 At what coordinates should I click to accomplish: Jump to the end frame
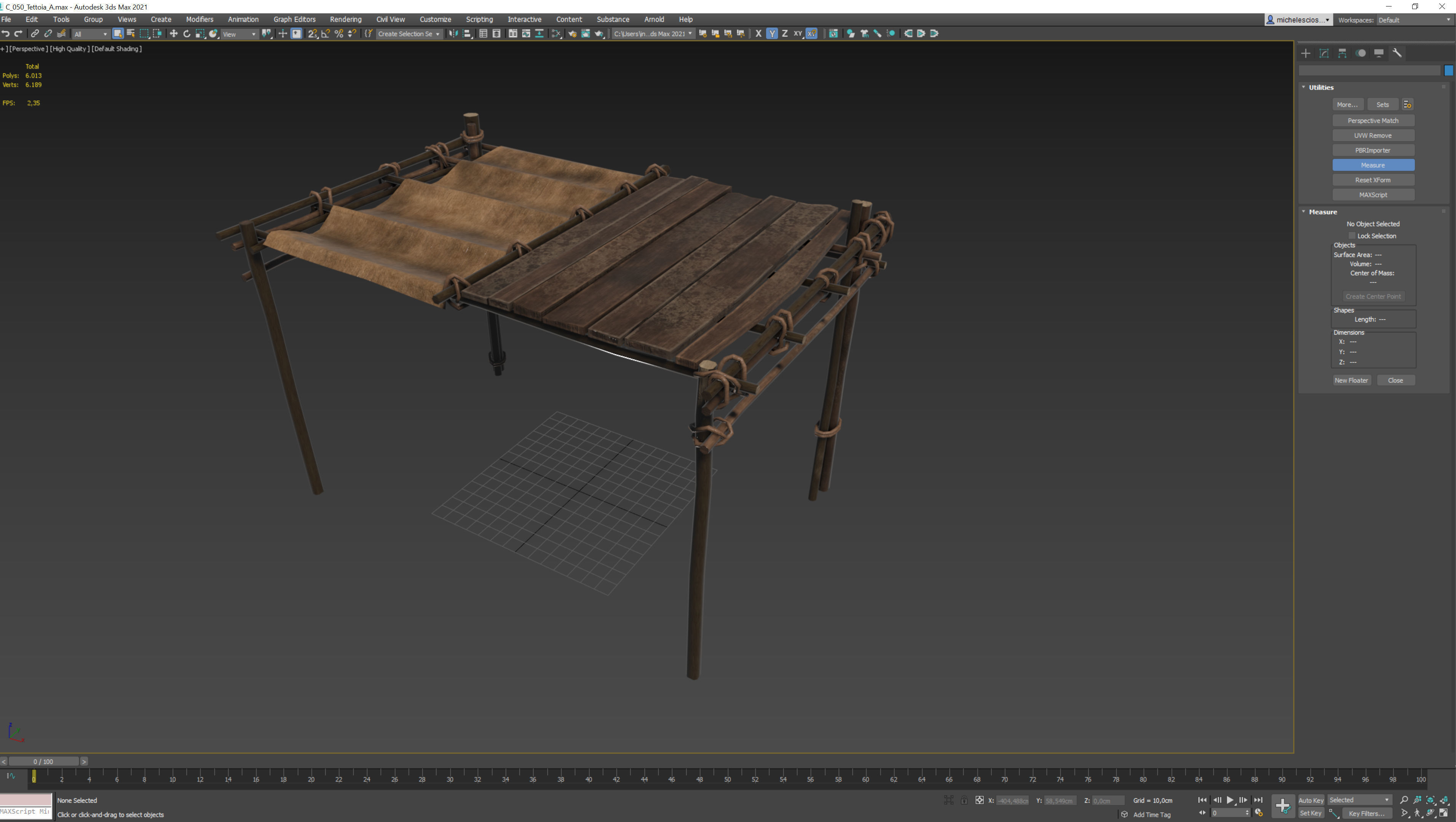click(1258, 800)
